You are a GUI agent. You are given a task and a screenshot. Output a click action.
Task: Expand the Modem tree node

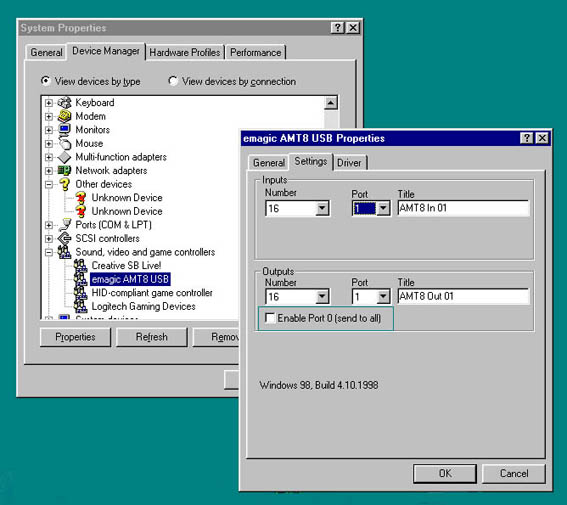49,116
